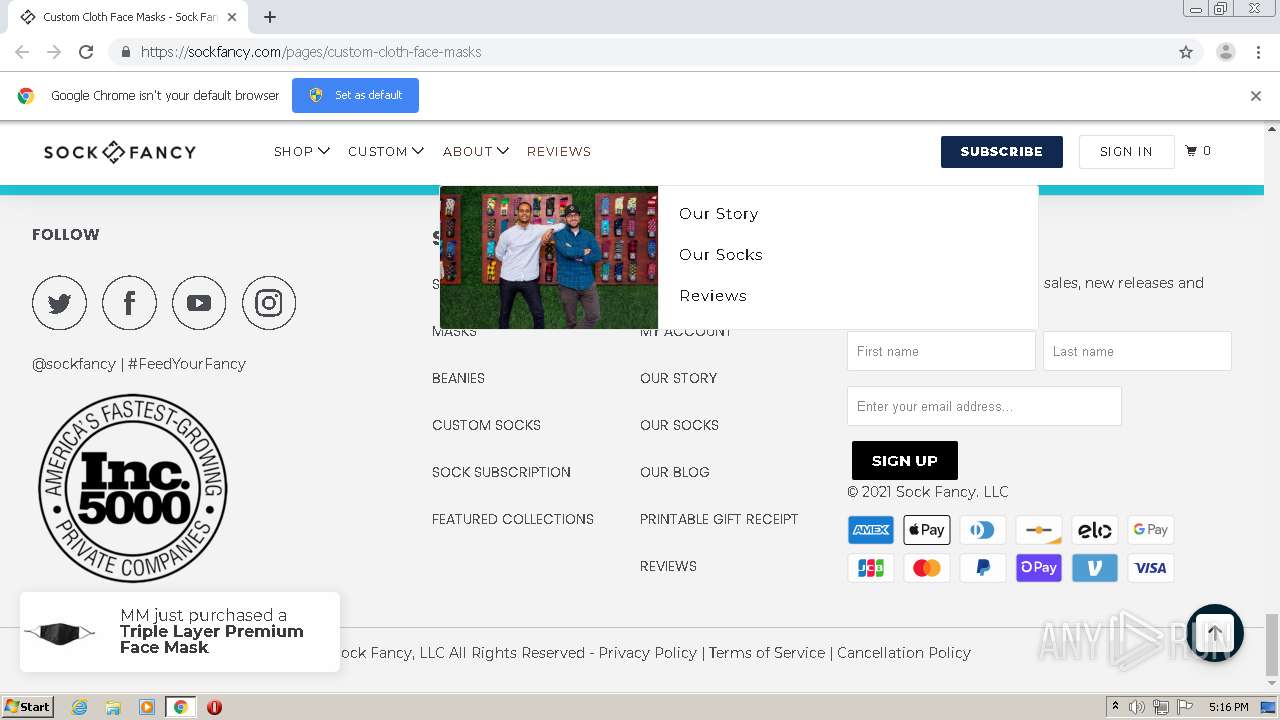1280x720 pixels.
Task: Close the Custom Cloth Face Masks tab
Action: coord(233,17)
